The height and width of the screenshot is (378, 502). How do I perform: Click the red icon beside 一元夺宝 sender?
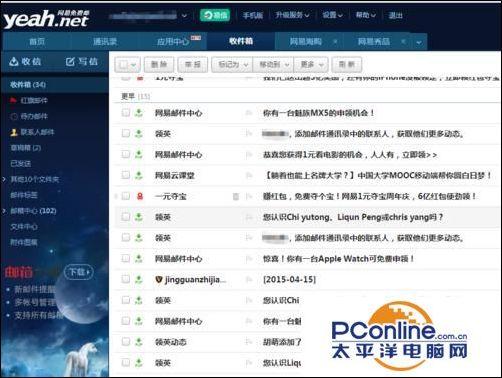click(140, 196)
